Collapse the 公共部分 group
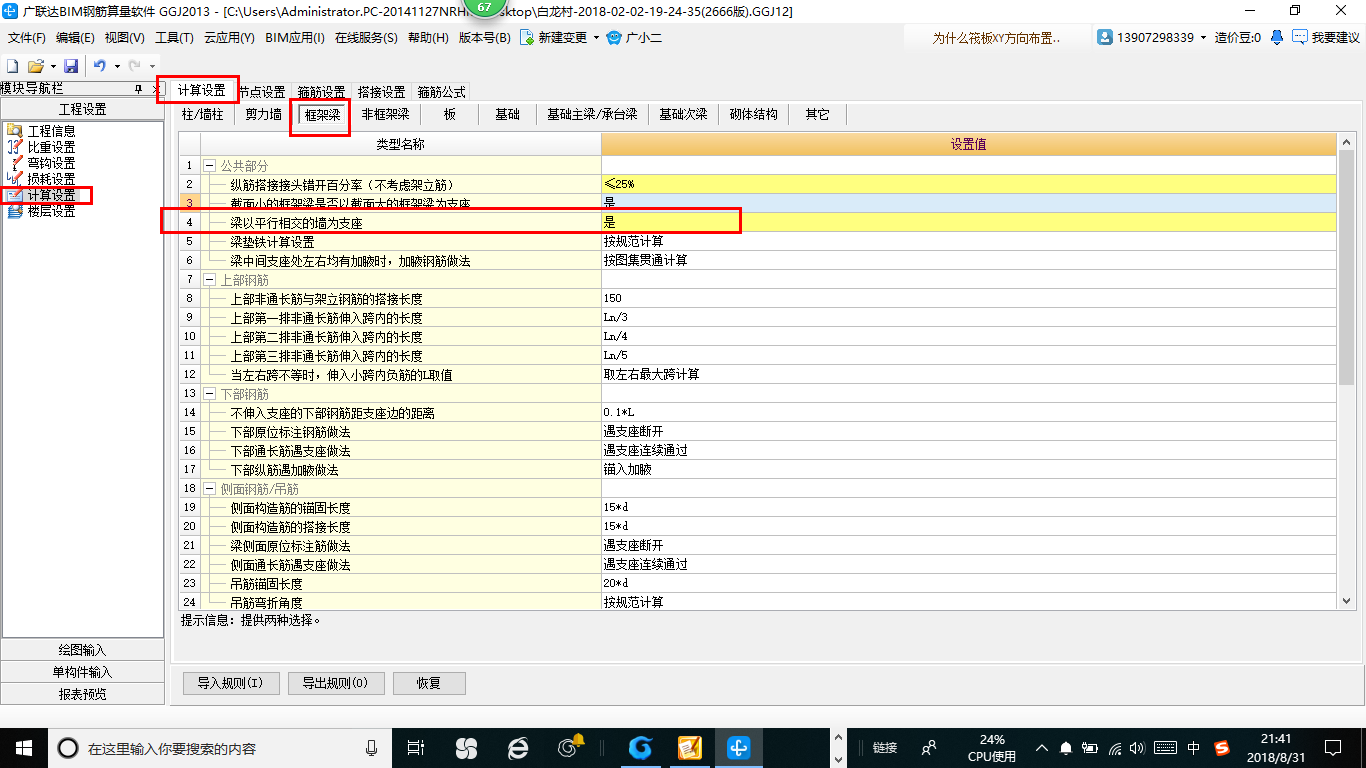The height and width of the screenshot is (768, 1366). [x=210, y=165]
